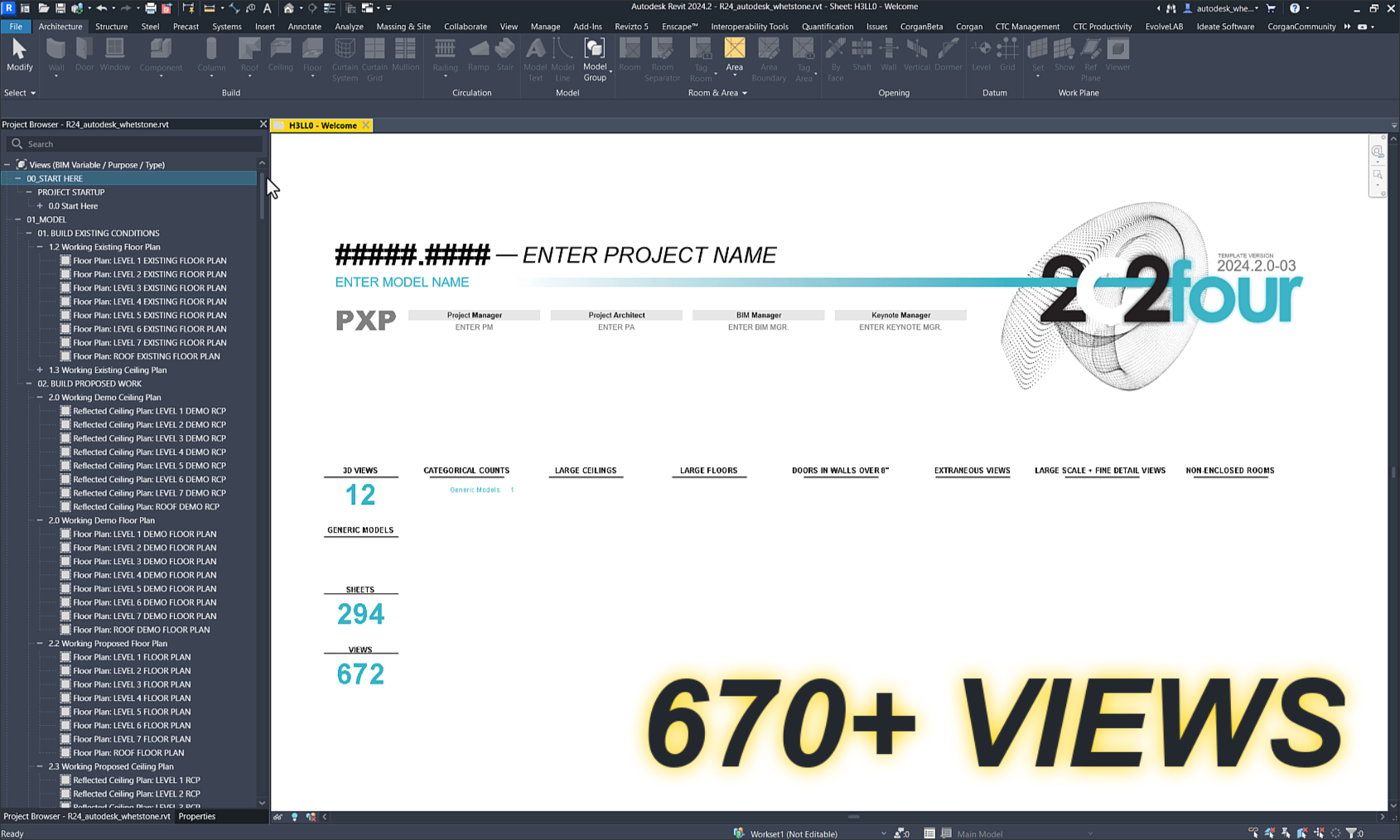Click the Generic Models count link

pos(481,490)
